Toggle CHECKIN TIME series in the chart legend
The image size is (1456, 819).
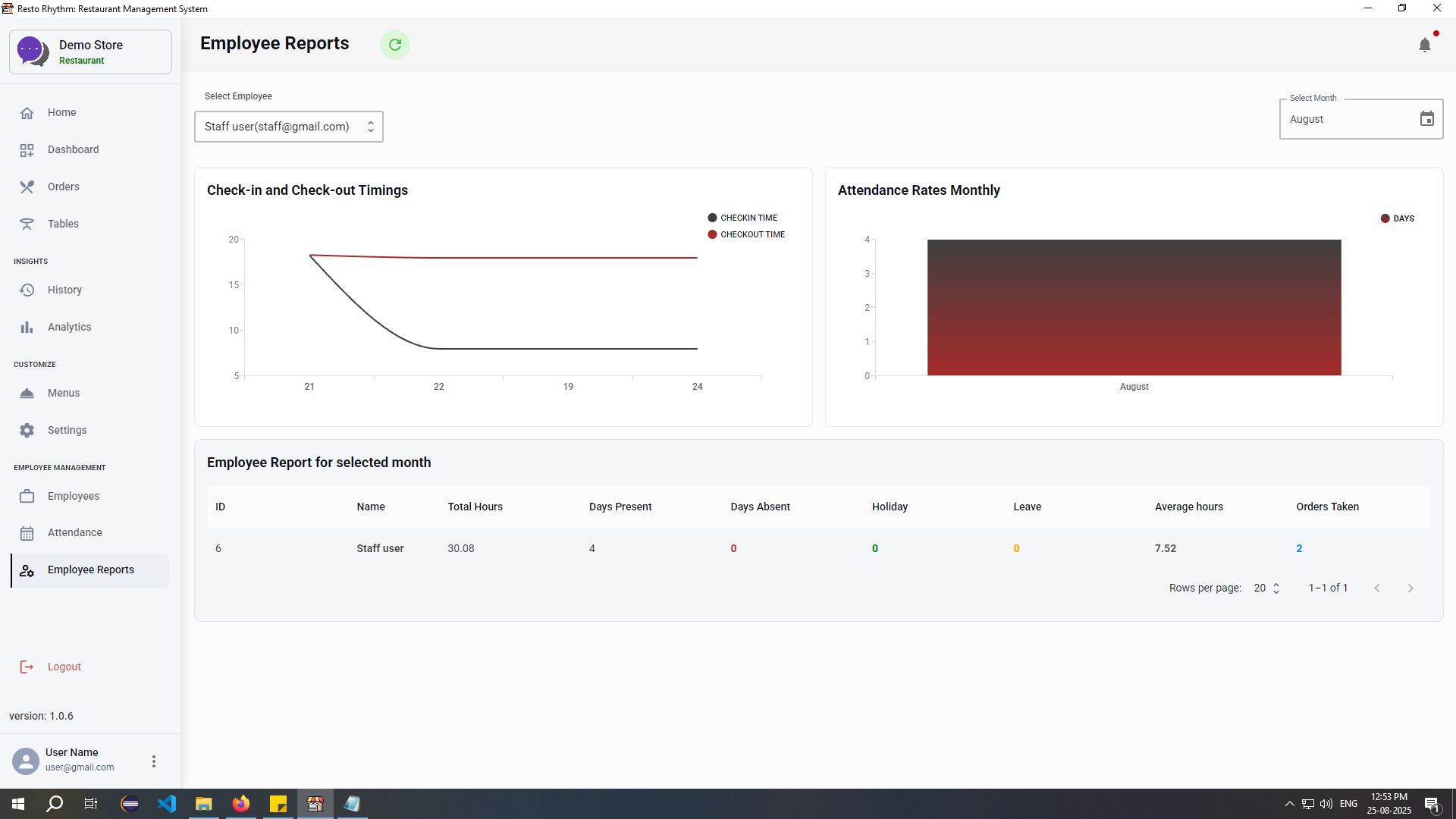pyautogui.click(x=743, y=218)
